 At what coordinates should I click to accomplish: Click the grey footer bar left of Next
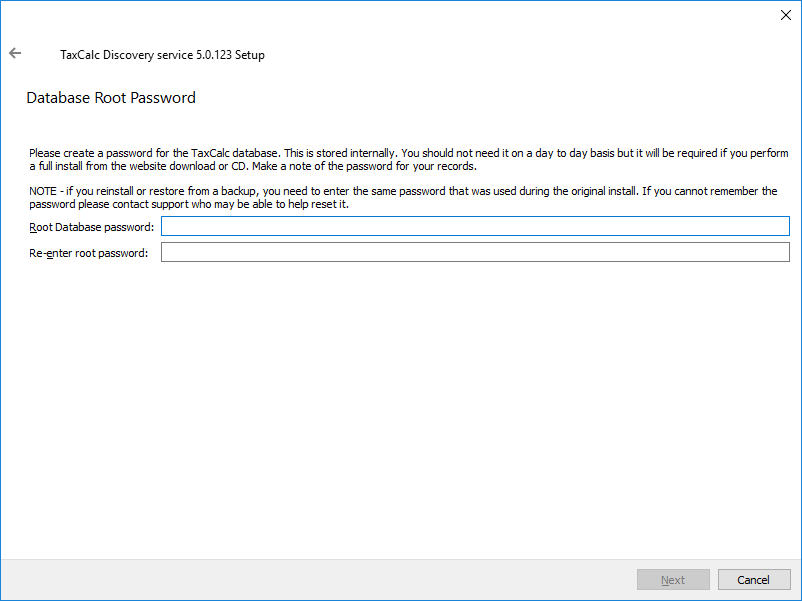[300, 580]
